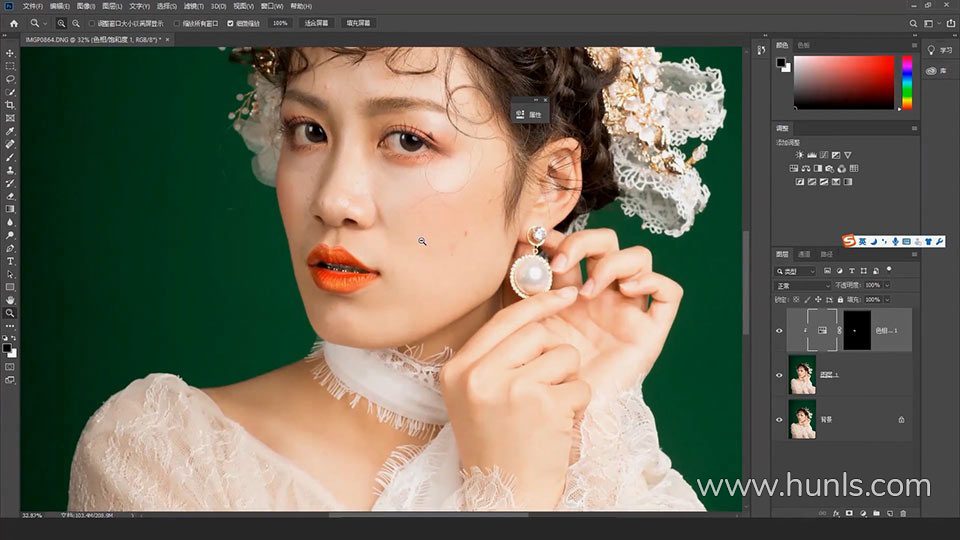Add a Curves adjustment

tap(824, 155)
